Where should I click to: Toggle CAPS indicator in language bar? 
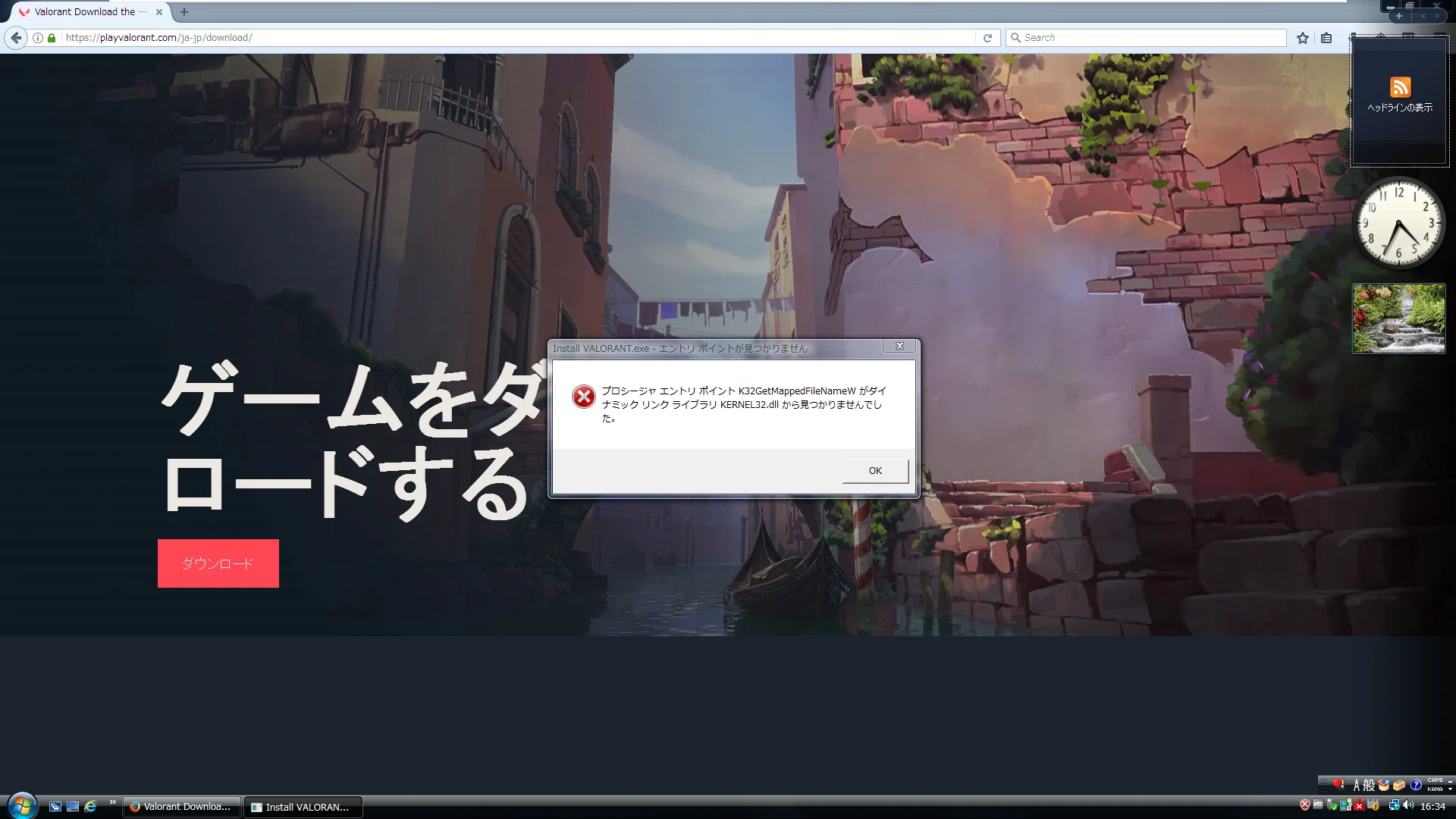(x=1435, y=780)
